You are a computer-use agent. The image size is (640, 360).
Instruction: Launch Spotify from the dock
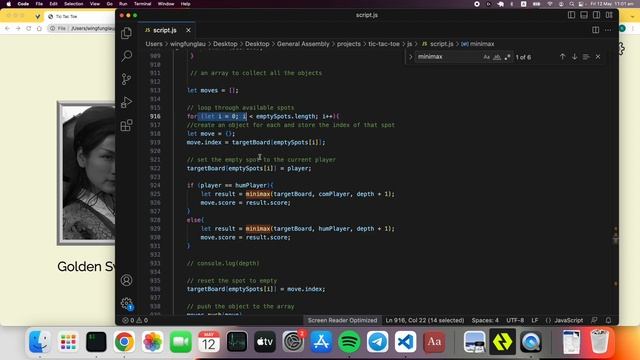[x=349, y=342]
